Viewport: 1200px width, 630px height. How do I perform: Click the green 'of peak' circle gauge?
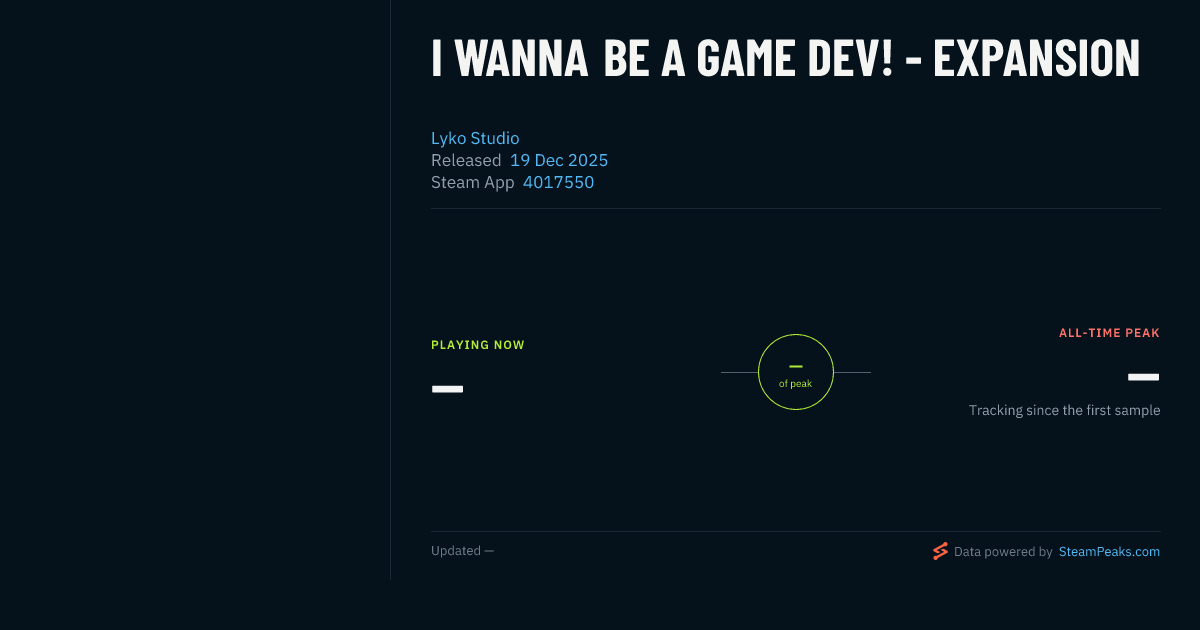click(796, 372)
